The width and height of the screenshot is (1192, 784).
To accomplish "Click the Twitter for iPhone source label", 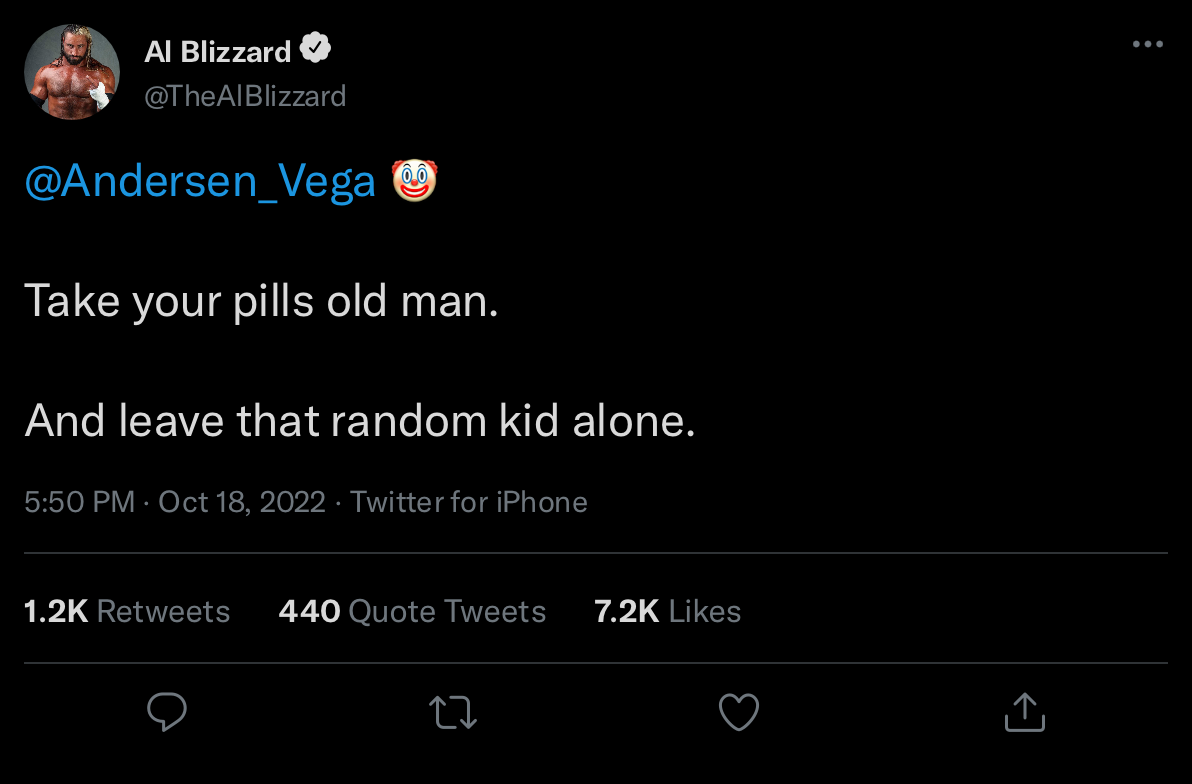I will pos(469,501).
